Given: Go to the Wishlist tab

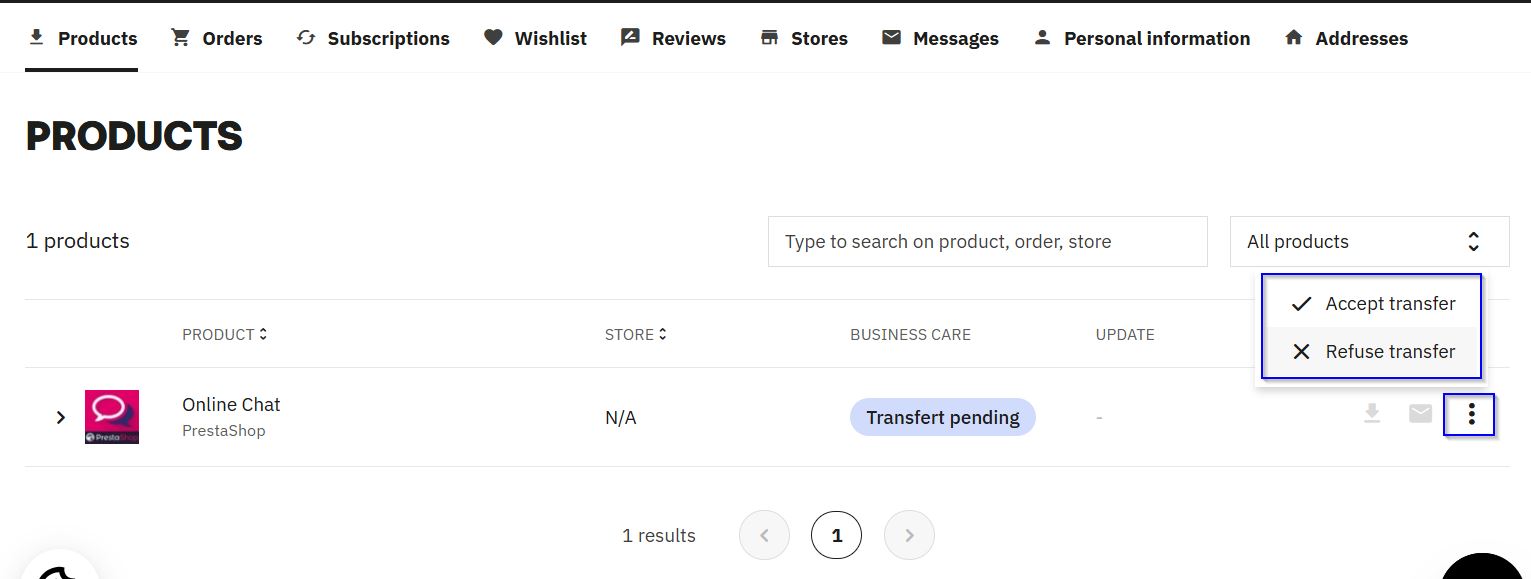Looking at the screenshot, I should click(x=535, y=38).
